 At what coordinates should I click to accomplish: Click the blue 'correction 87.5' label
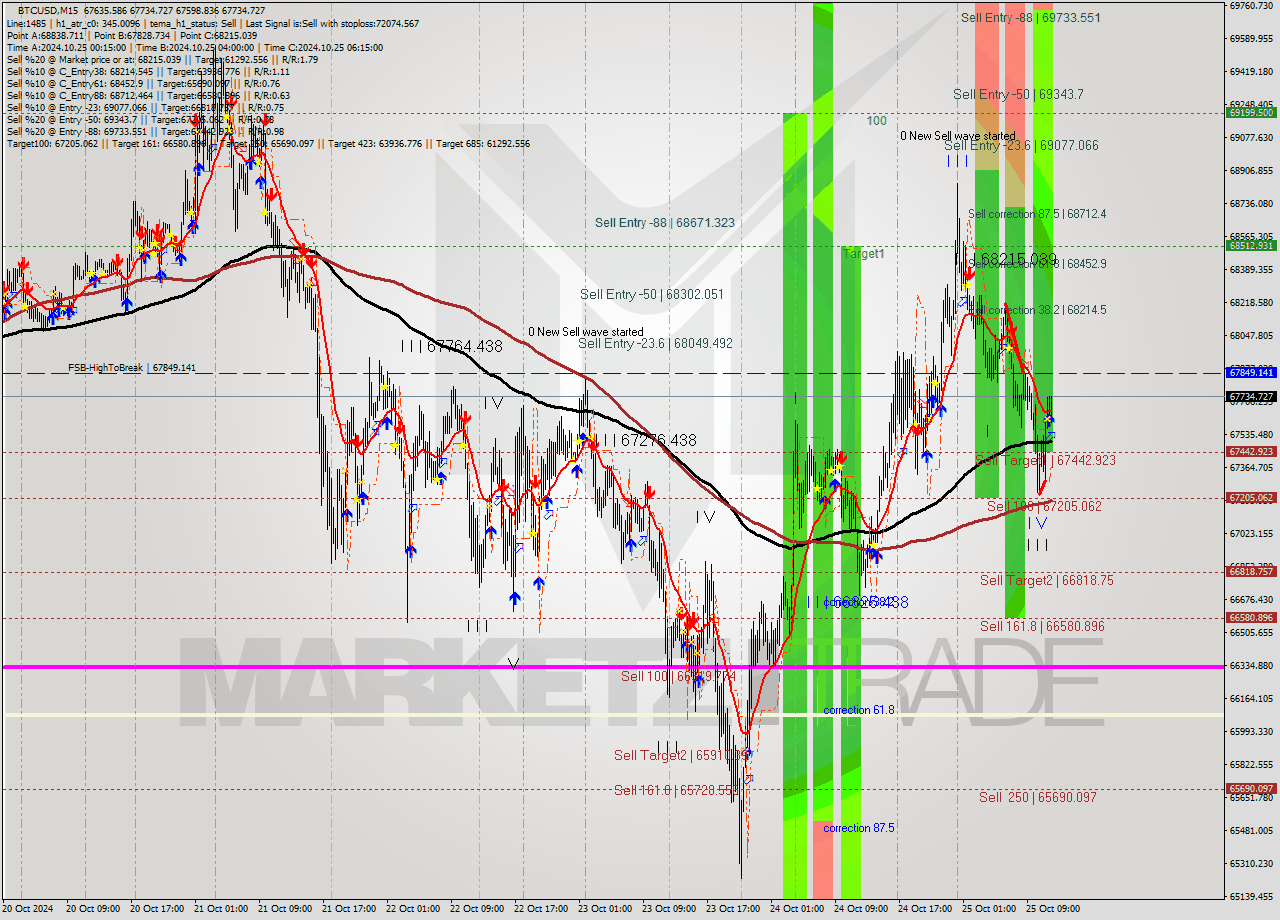pos(858,828)
